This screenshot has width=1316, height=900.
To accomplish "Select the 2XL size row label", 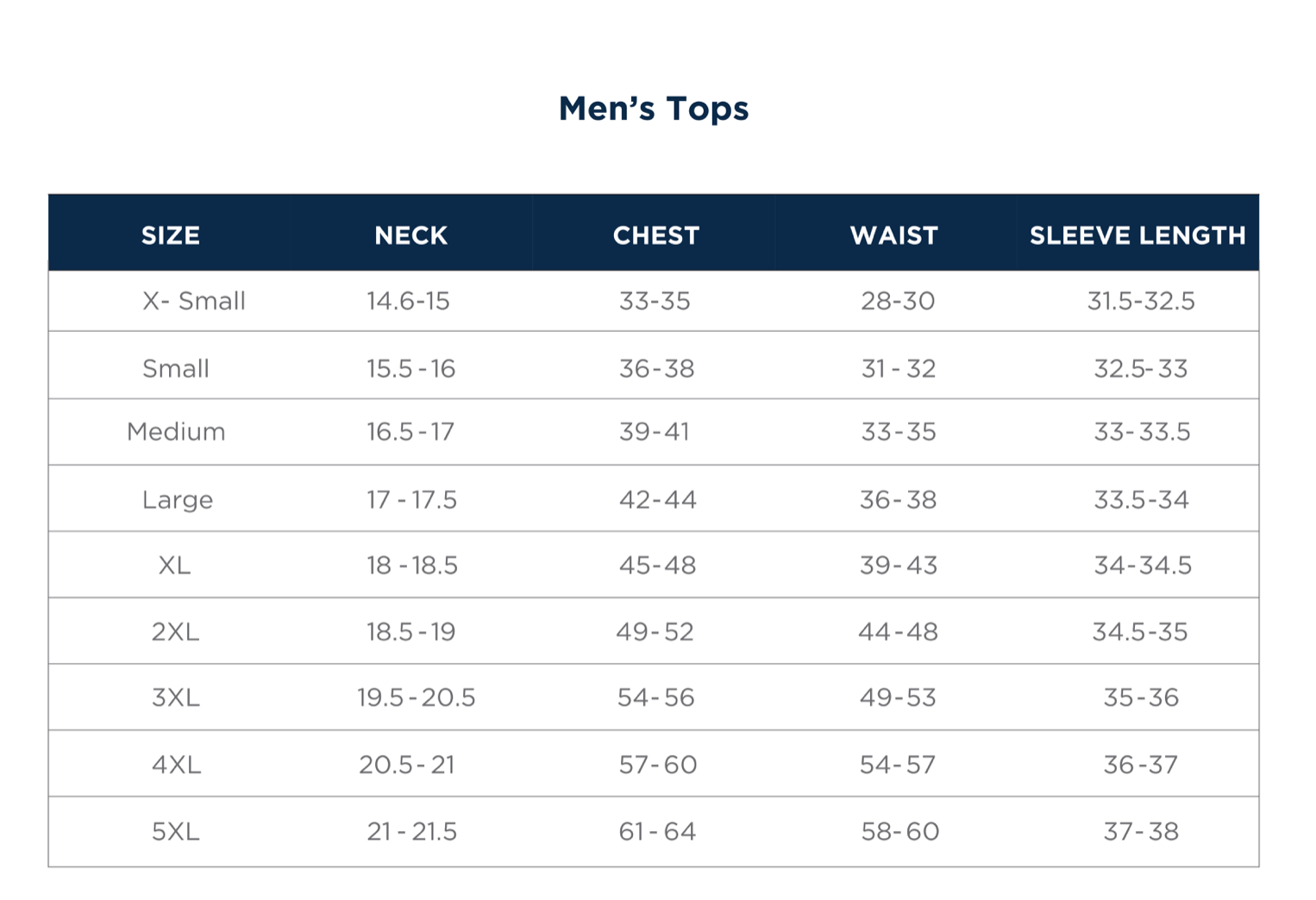I will [175, 632].
